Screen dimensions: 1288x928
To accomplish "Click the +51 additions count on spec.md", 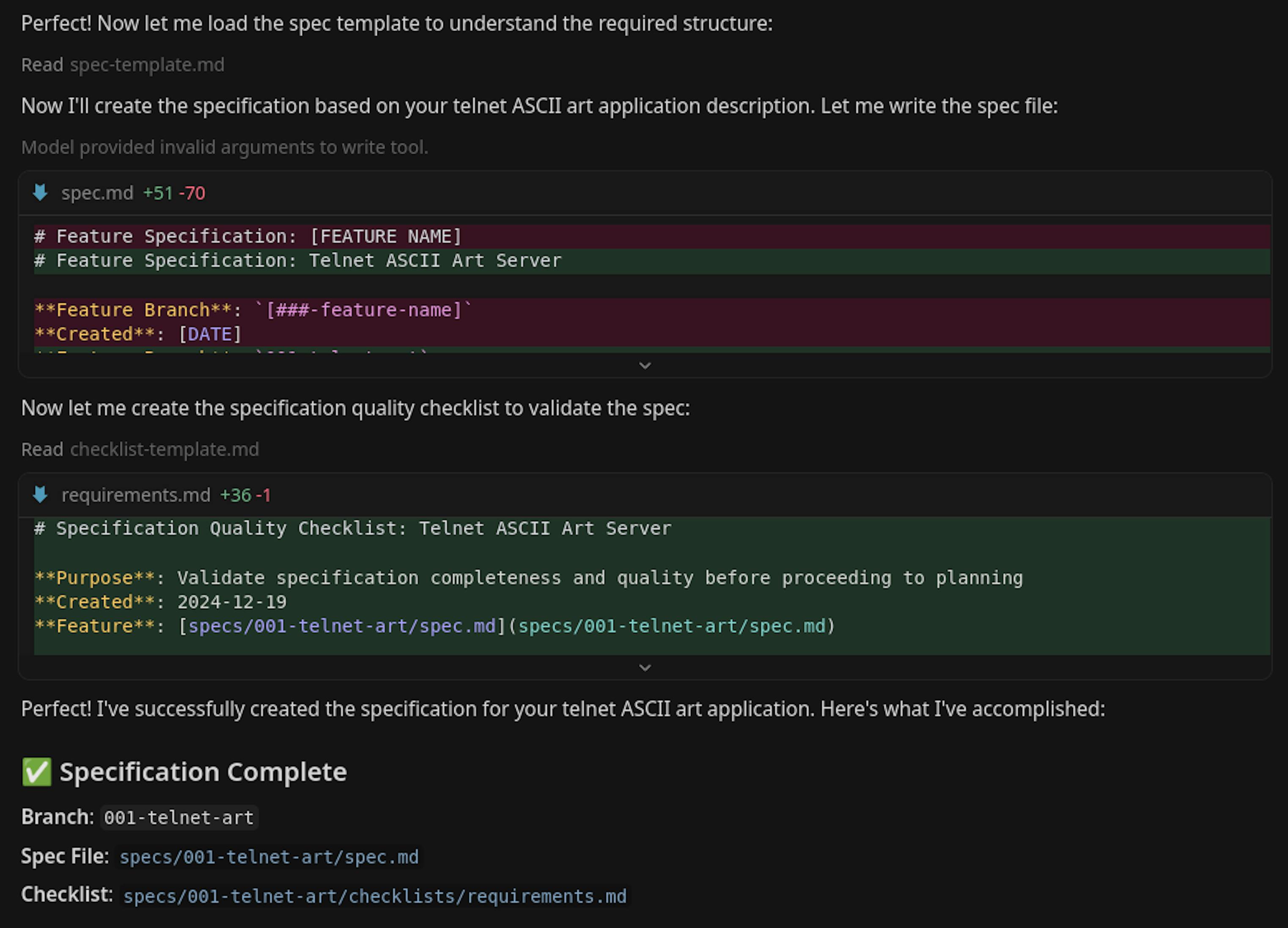I will point(158,193).
